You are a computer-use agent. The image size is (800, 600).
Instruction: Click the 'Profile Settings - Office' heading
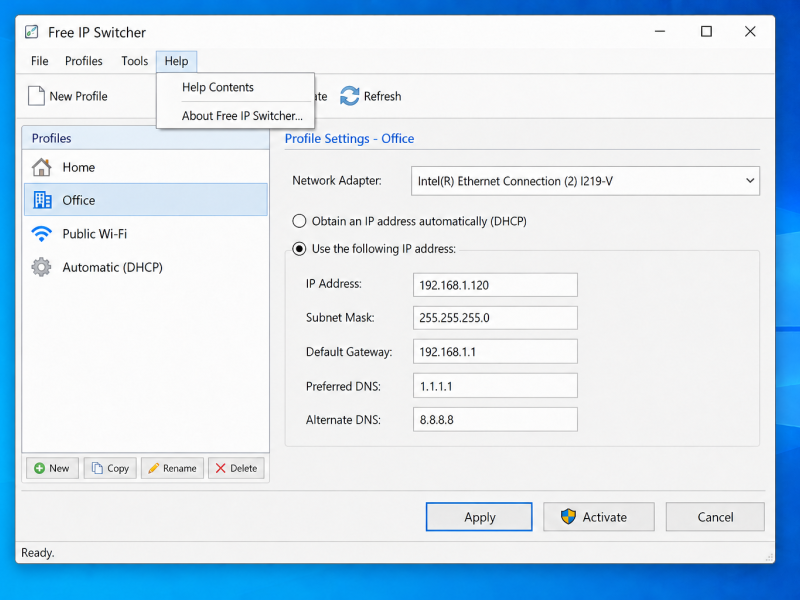[x=349, y=139]
